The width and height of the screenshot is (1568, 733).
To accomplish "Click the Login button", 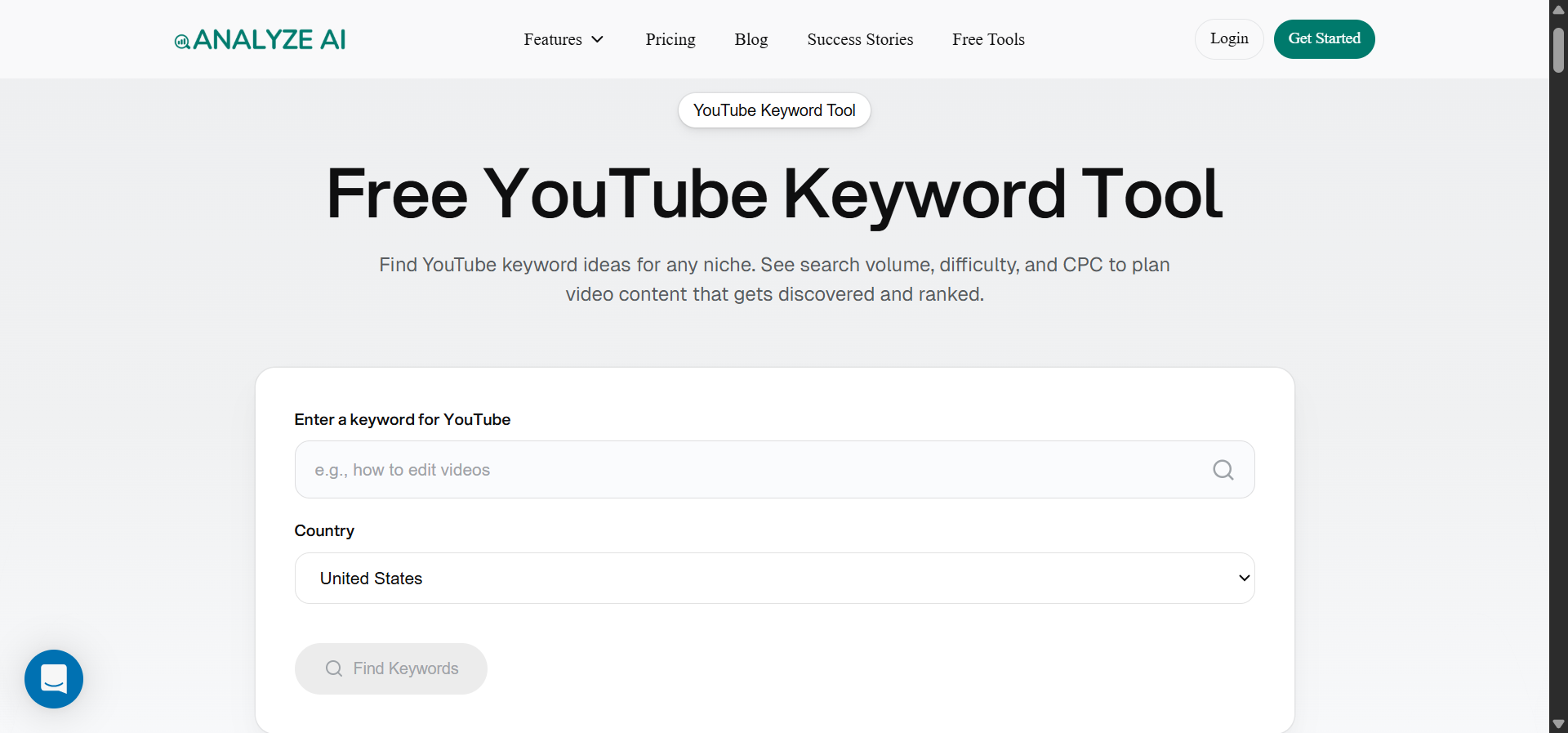I will coord(1229,39).
